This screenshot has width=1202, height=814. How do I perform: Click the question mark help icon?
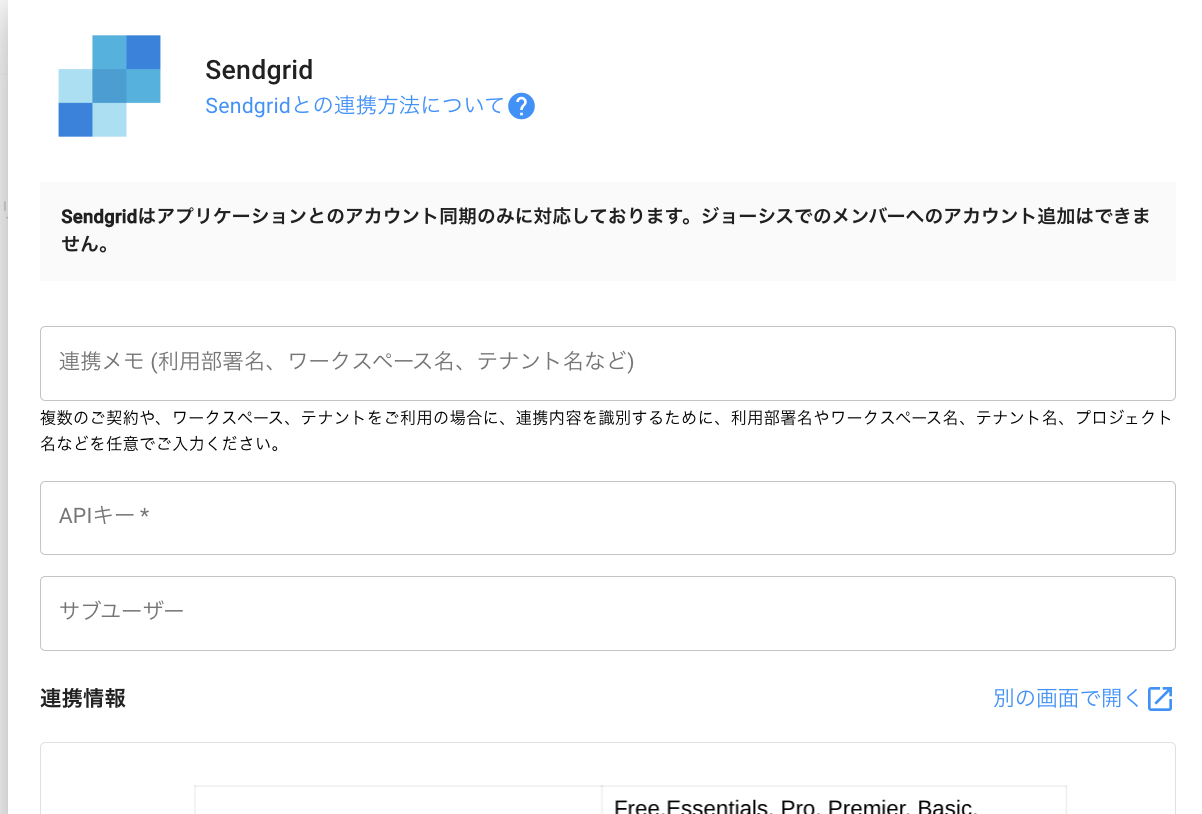click(x=521, y=106)
